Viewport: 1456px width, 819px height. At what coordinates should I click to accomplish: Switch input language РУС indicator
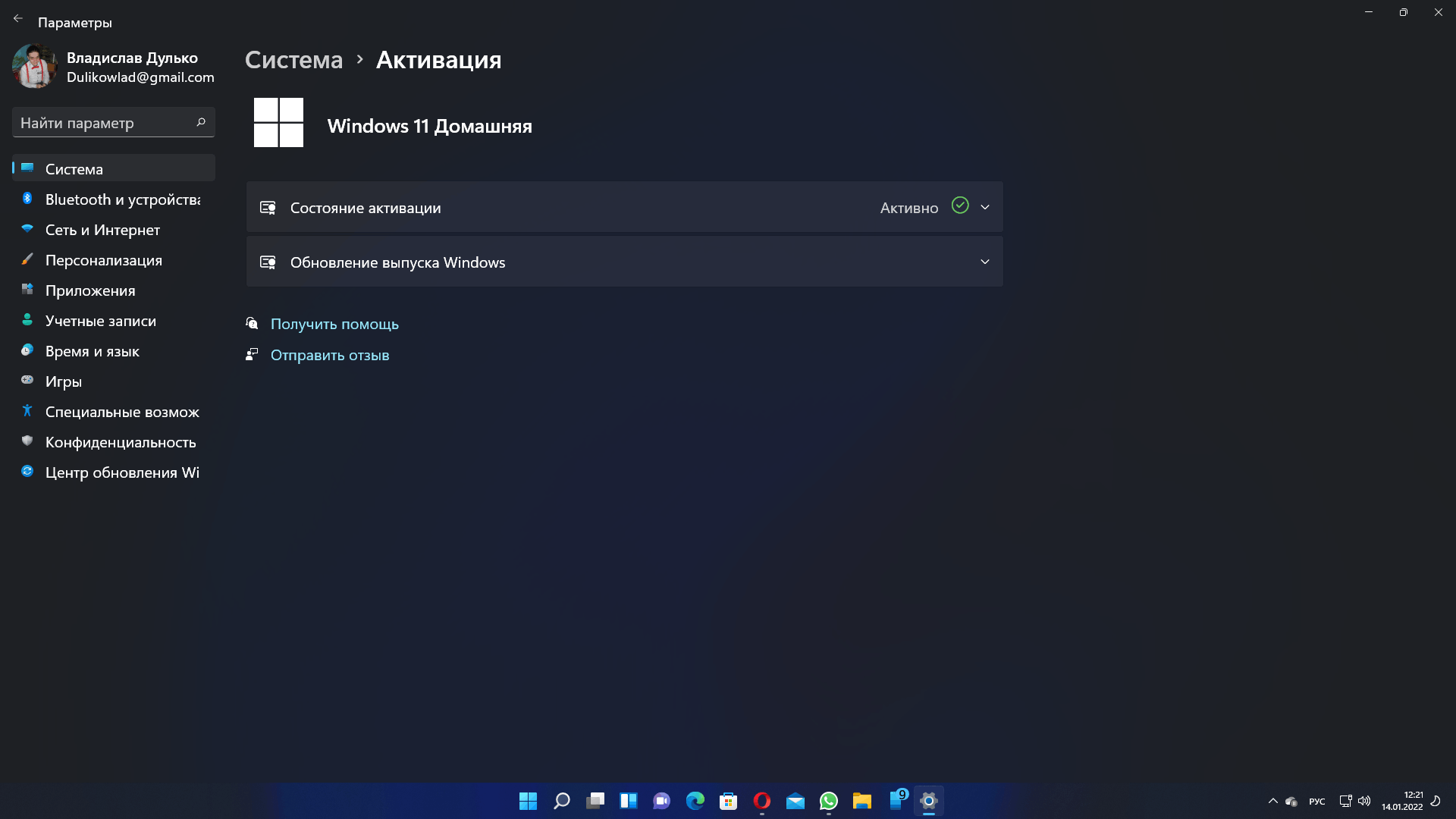pos(1317,801)
